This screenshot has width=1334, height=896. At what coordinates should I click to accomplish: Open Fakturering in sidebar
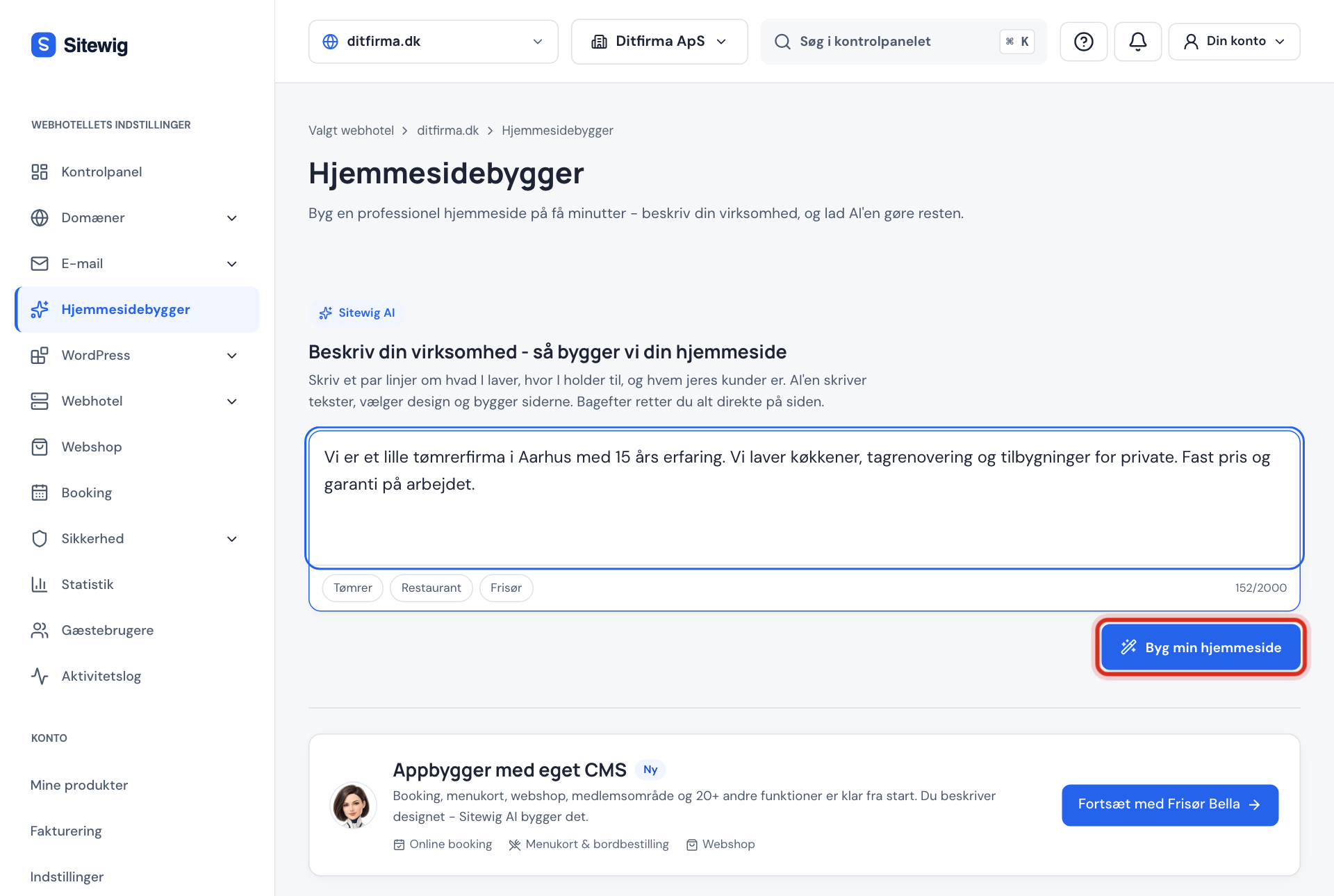66,831
